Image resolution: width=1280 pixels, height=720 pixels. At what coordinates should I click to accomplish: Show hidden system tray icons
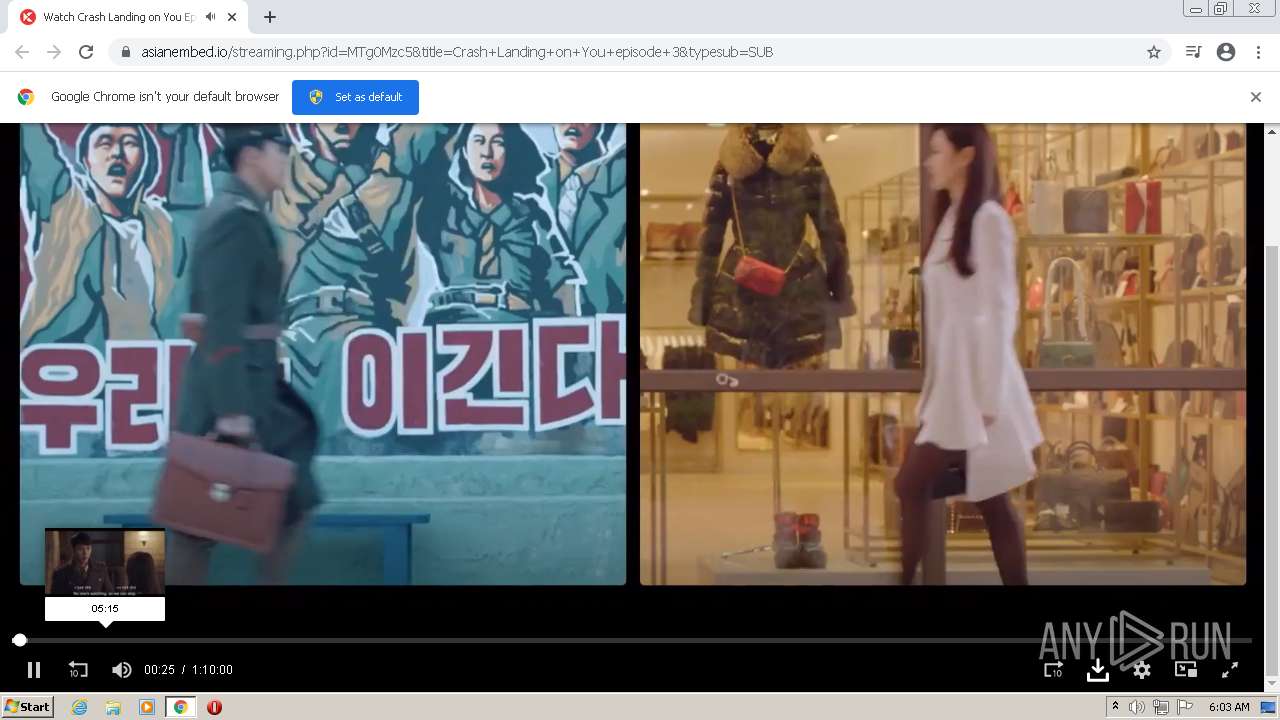(x=1116, y=707)
